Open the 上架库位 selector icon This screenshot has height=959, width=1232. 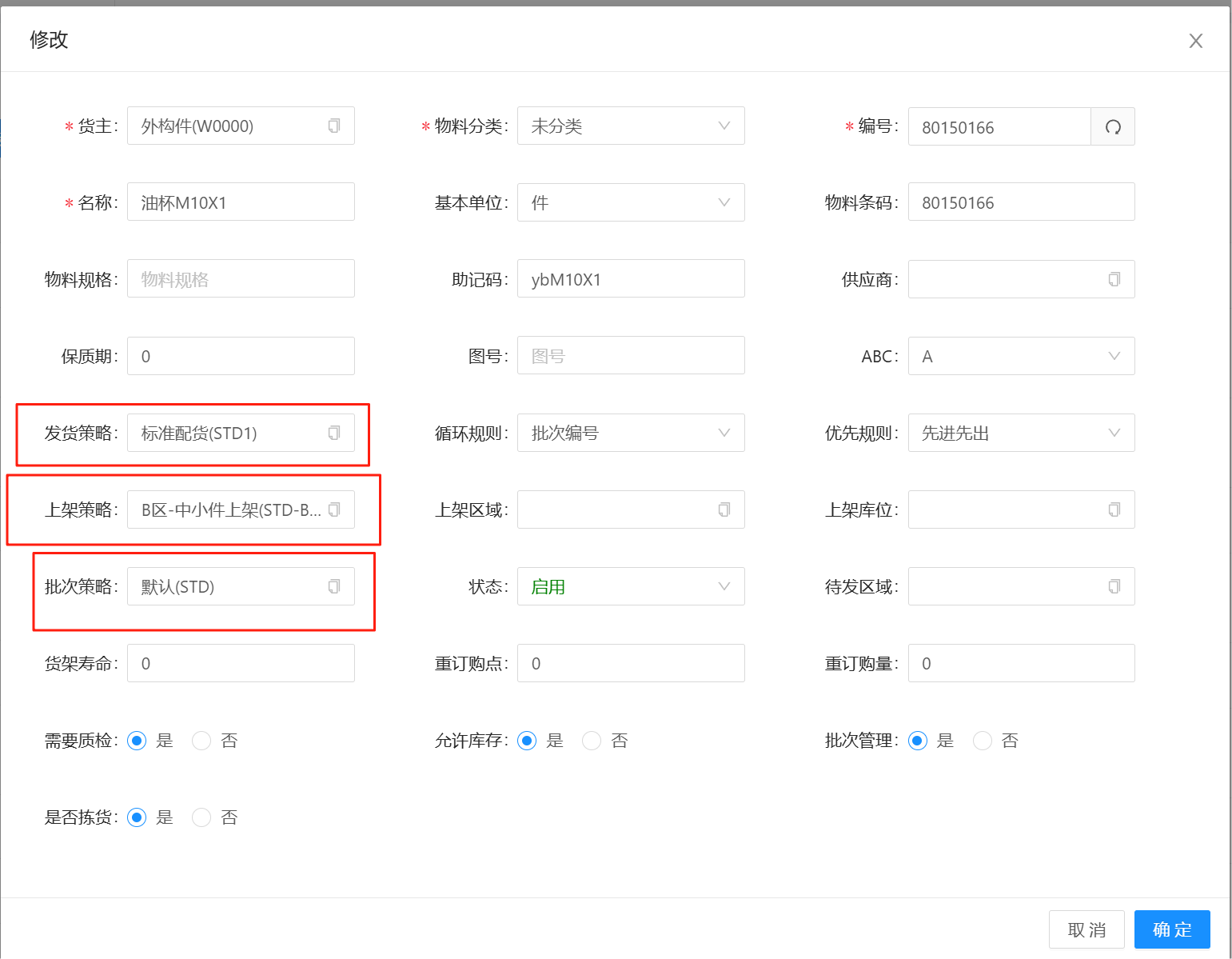(1114, 509)
